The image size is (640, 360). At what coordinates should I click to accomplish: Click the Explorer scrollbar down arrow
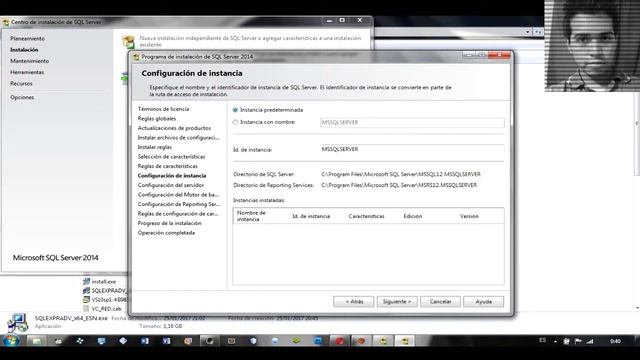tap(637, 308)
